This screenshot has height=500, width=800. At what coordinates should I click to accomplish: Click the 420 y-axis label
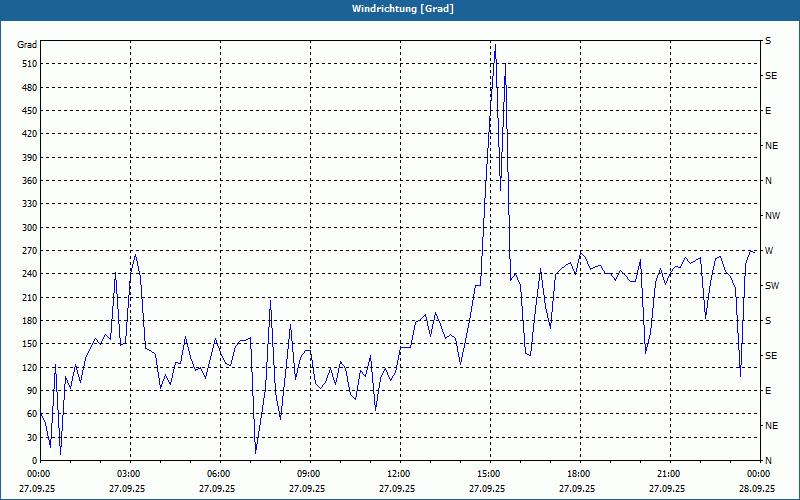point(29,134)
